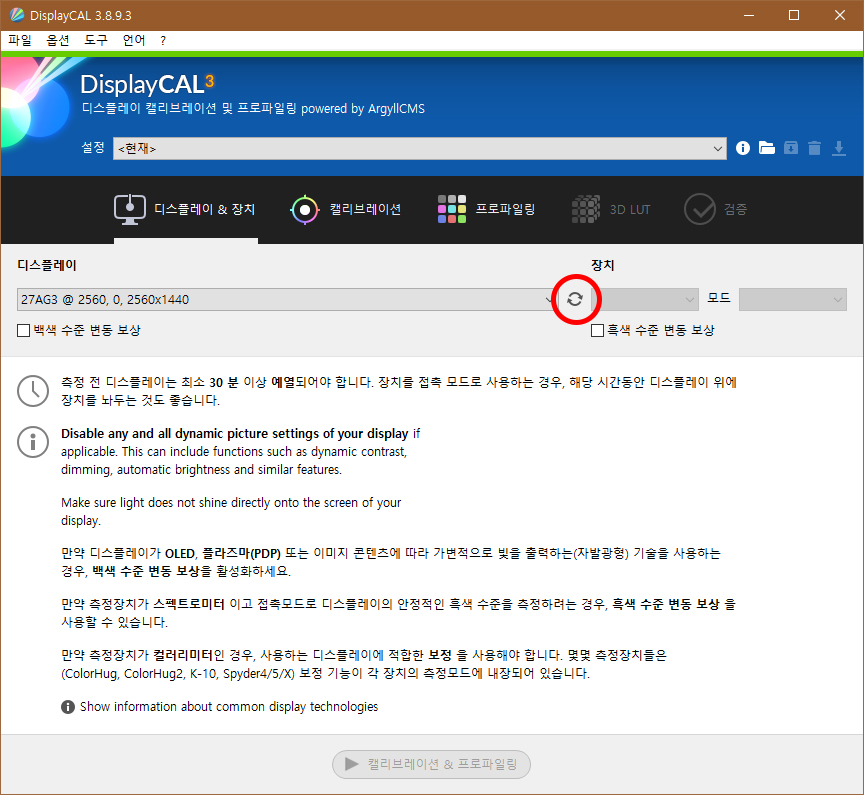864x795 pixels.
Task: Click the info icon beside display technologies link
Action: tap(68, 707)
